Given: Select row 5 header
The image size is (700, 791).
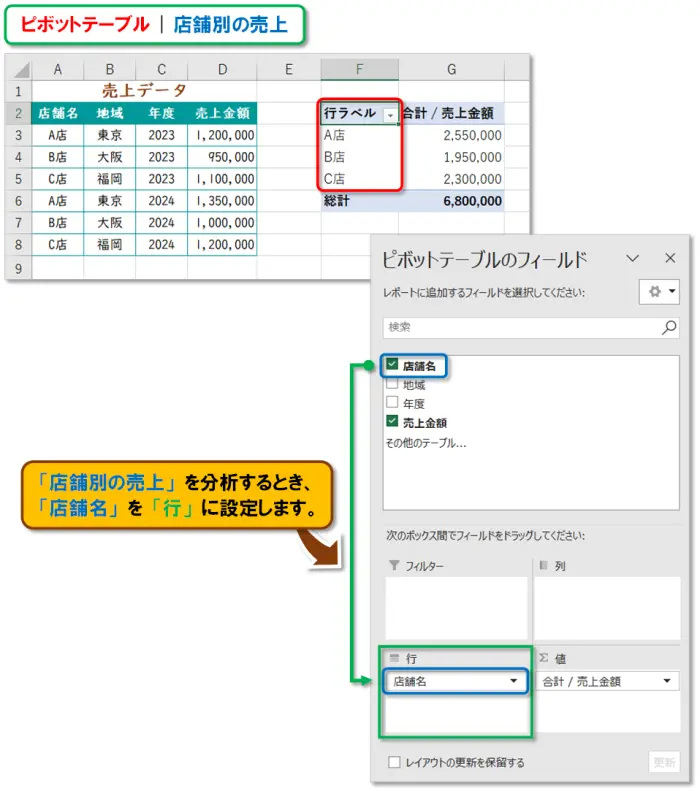Looking at the screenshot, I should tap(19, 179).
